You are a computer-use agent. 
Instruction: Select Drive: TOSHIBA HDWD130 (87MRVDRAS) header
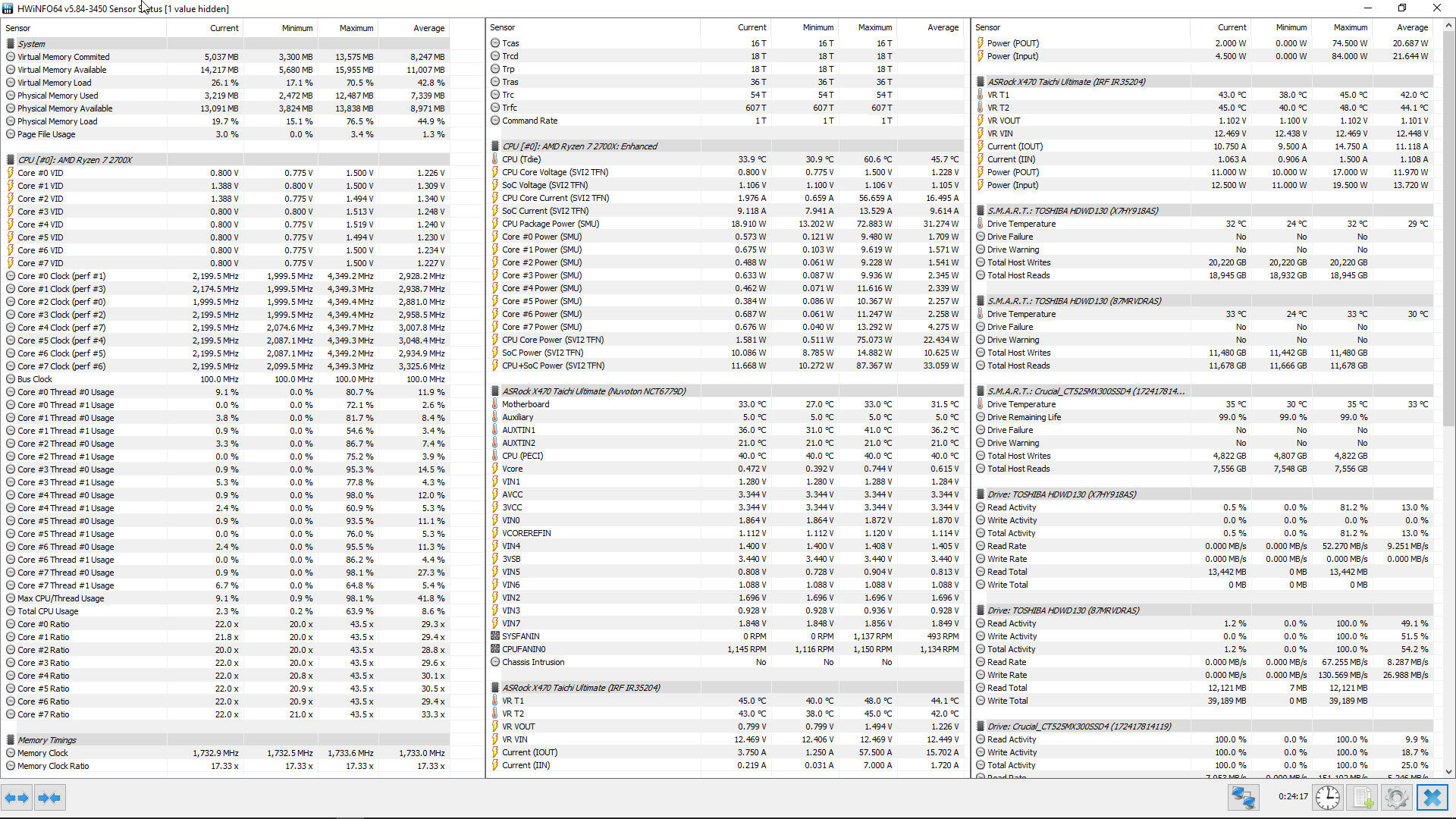click(x=1204, y=610)
